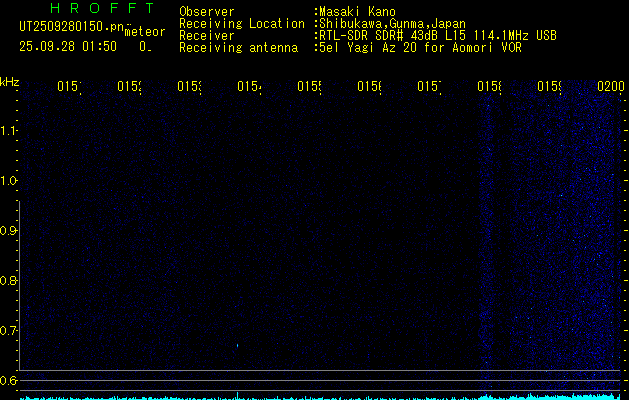Screen dimensions: 629x400
Task: Select Shibukawa,Gunma,Japan location text
Action: pyautogui.click(x=392, y=24)
